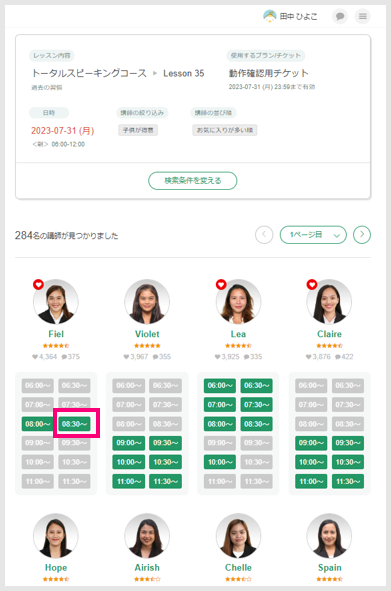This screenshot has width=391, height=591.
Task: Click the Spain name link
Action: tap(329, 568)
